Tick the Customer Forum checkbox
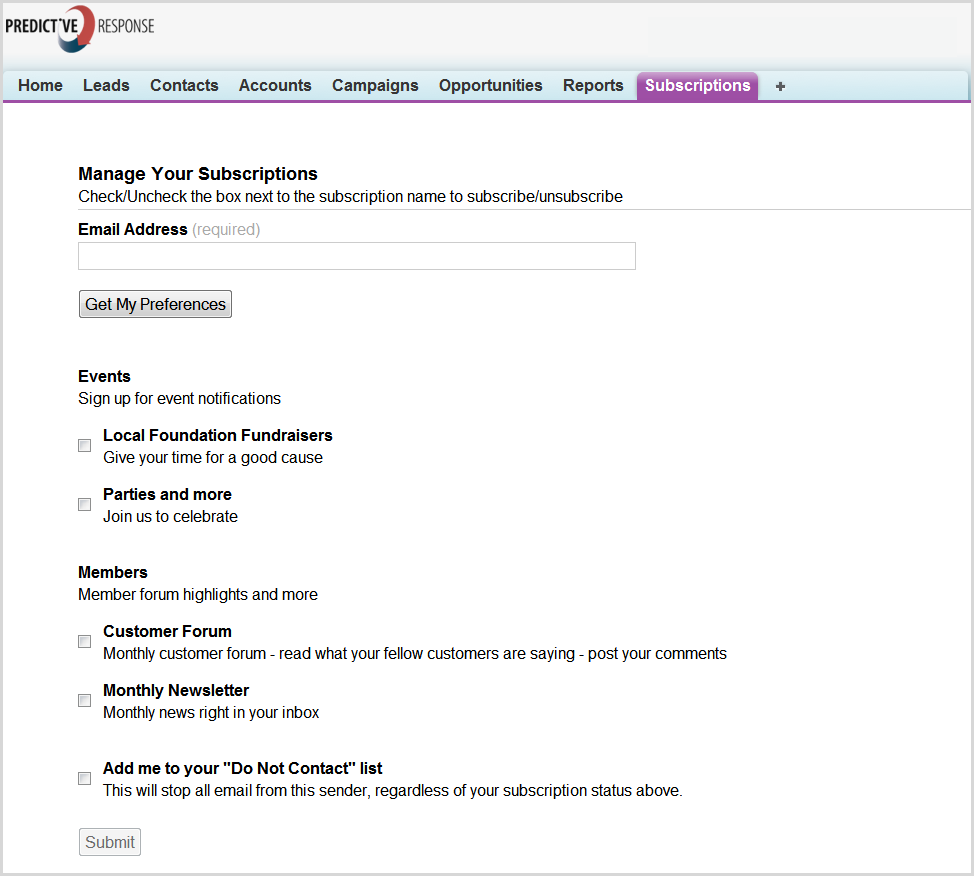Viewport: 974px width, 876px height. 85,642
